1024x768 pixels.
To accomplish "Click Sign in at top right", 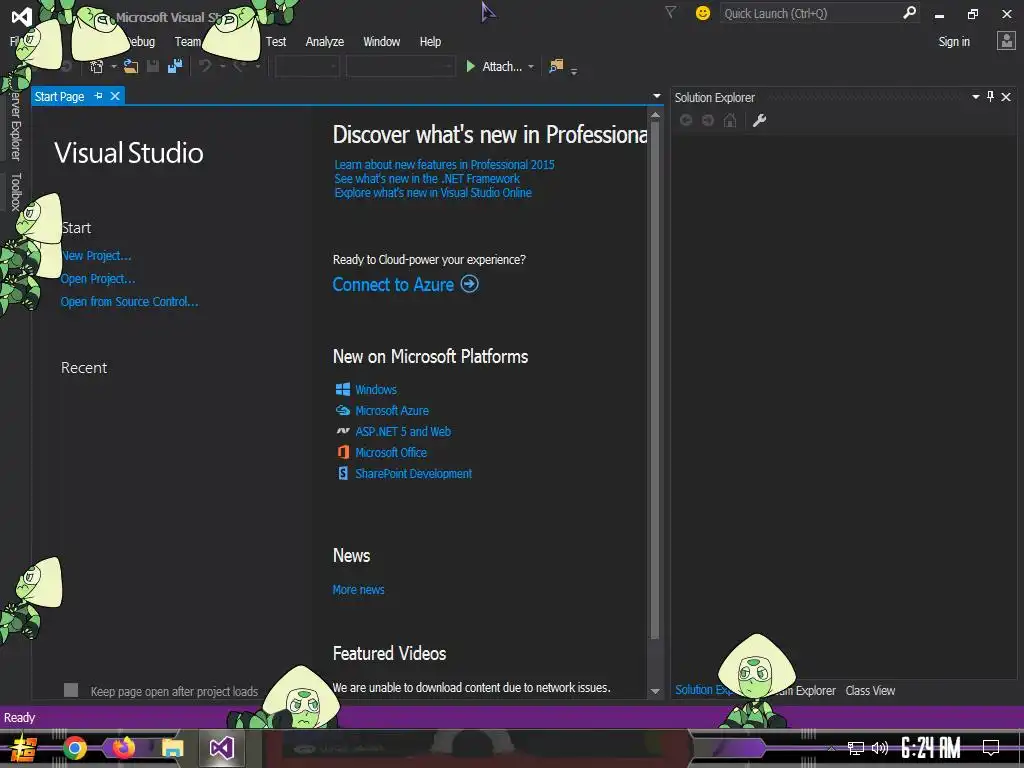I will point(954,41).
